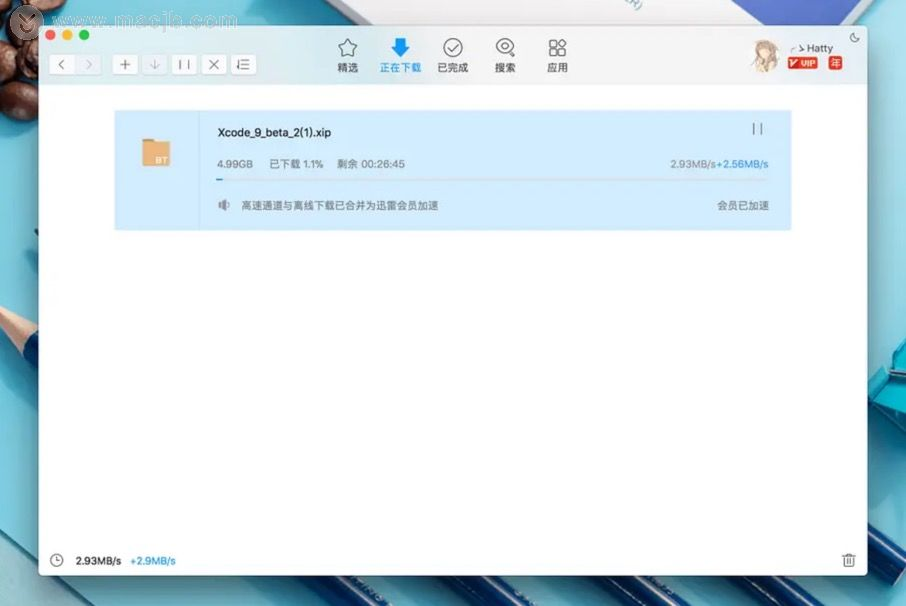The height and width of the screenshot is (606, 906).
Task: Click the 会员已加速 member acceleration label
Action: tap(742, 206)
